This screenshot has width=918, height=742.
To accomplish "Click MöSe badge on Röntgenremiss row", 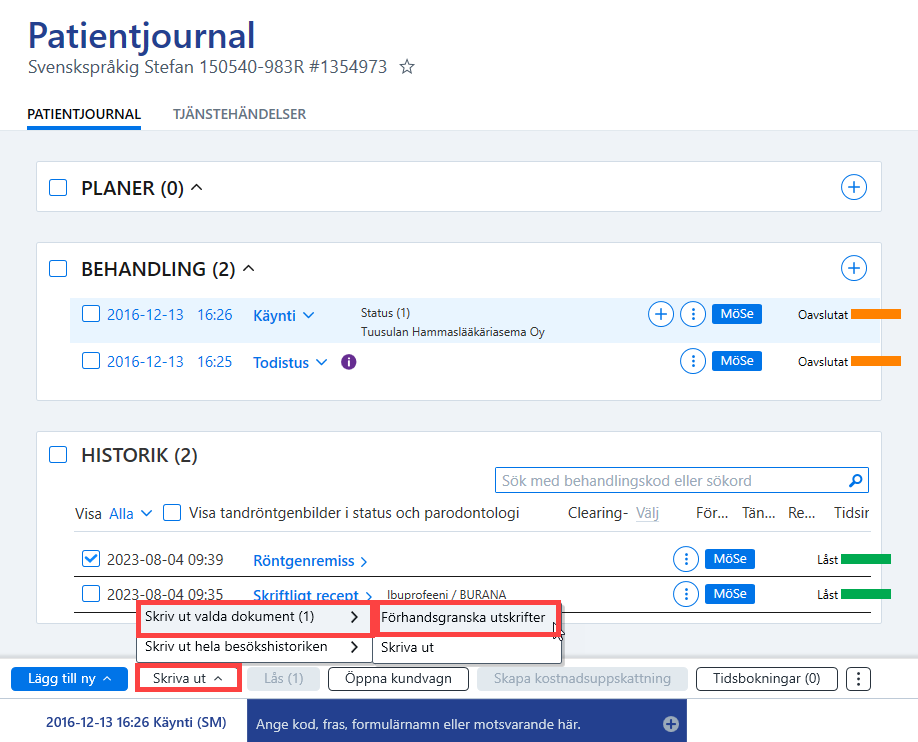I will [729, 559].
